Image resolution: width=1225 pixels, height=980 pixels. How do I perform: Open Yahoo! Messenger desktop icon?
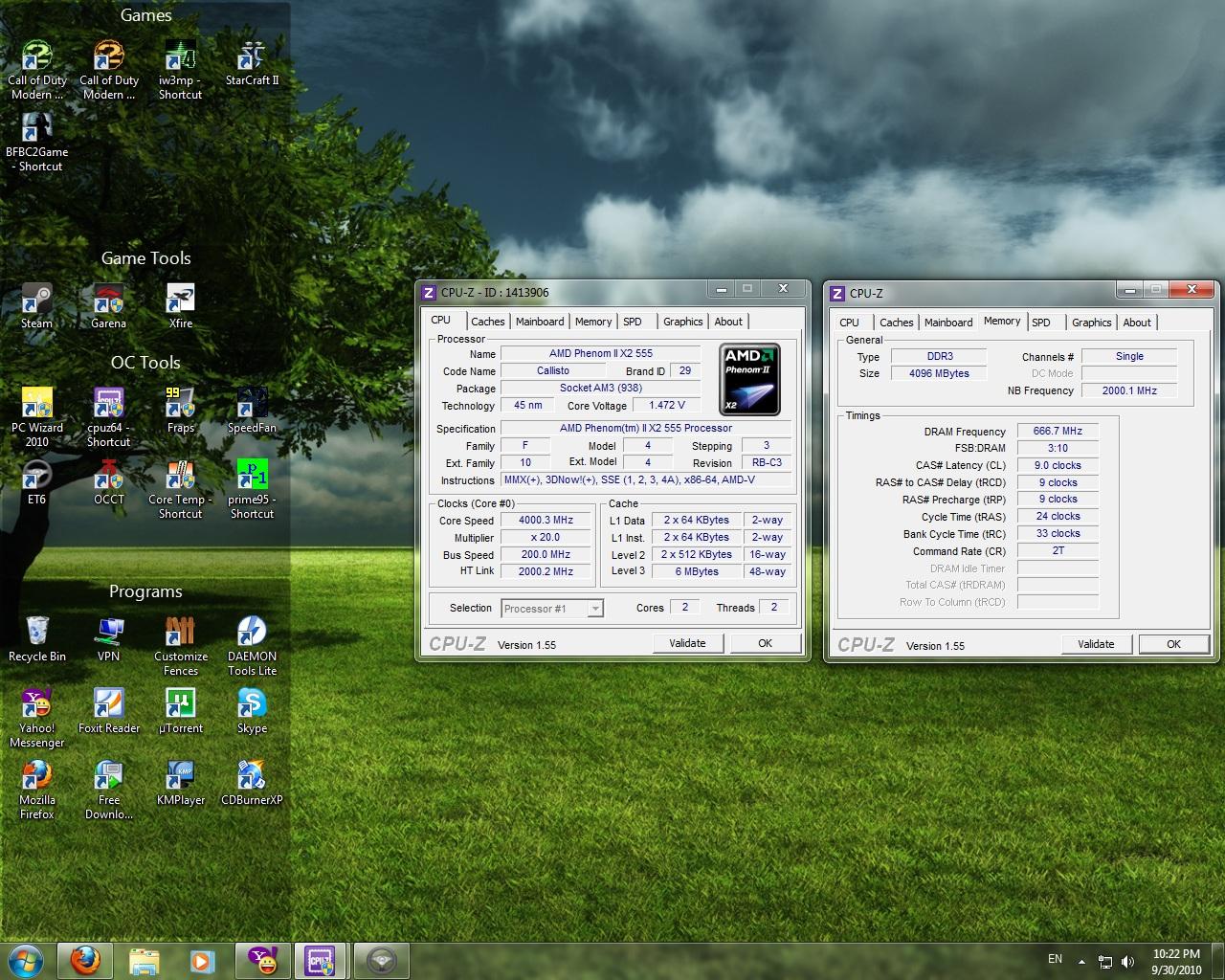tap(37, 718)
